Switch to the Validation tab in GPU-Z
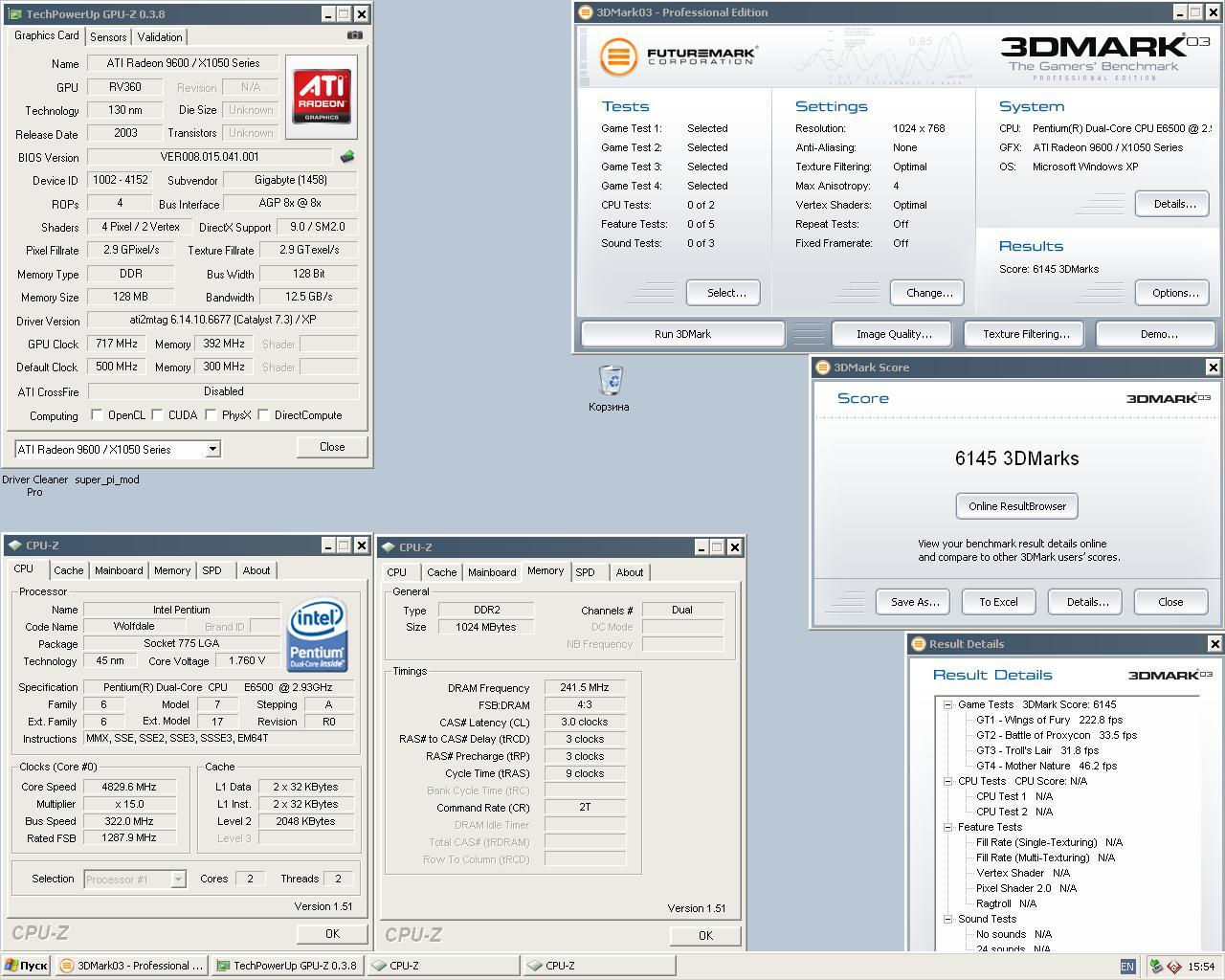The width and height of the screenshot is (1225, 980). coord(160,36)
